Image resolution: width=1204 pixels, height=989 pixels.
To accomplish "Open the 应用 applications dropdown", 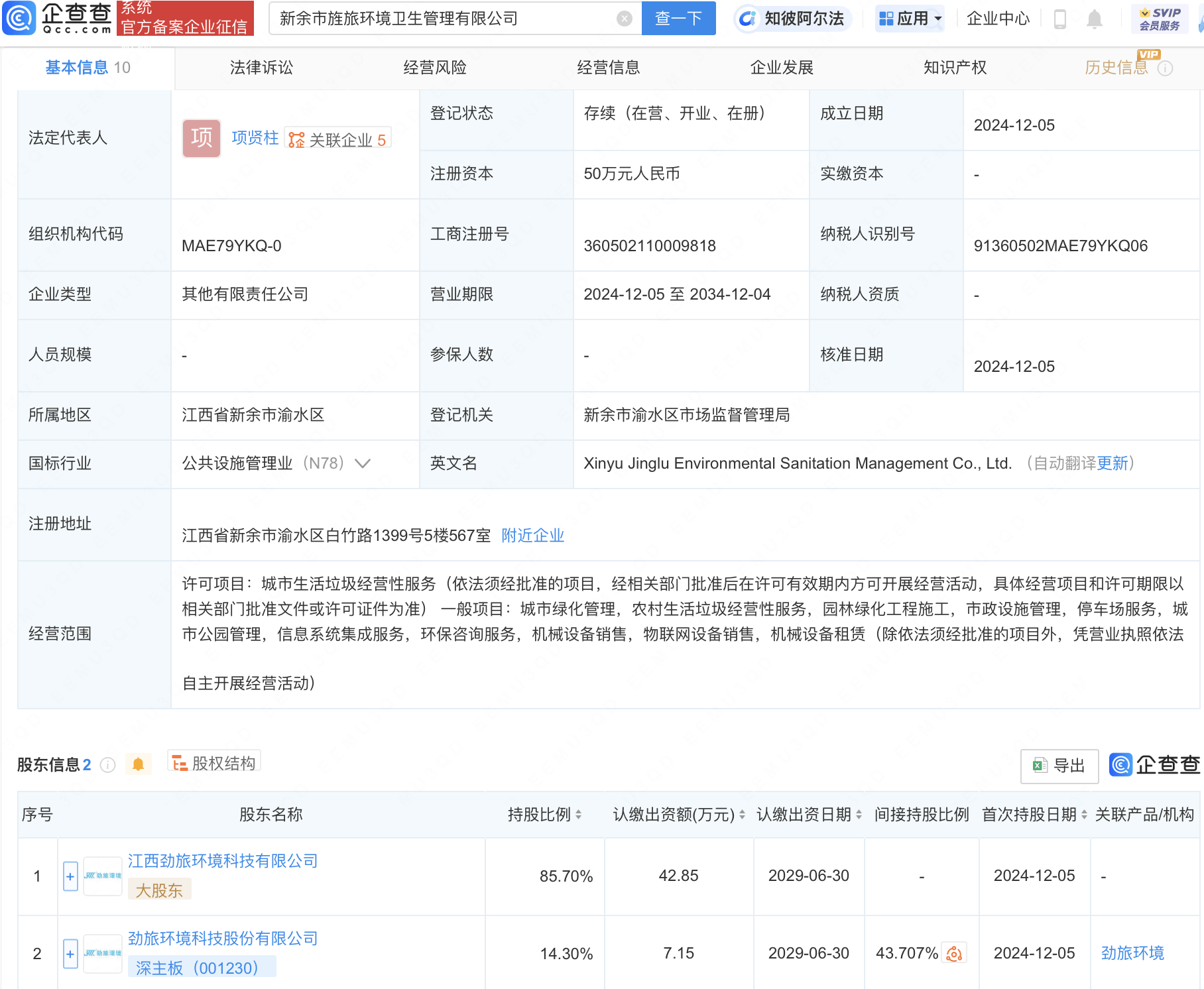I will (x=910, y=19).
